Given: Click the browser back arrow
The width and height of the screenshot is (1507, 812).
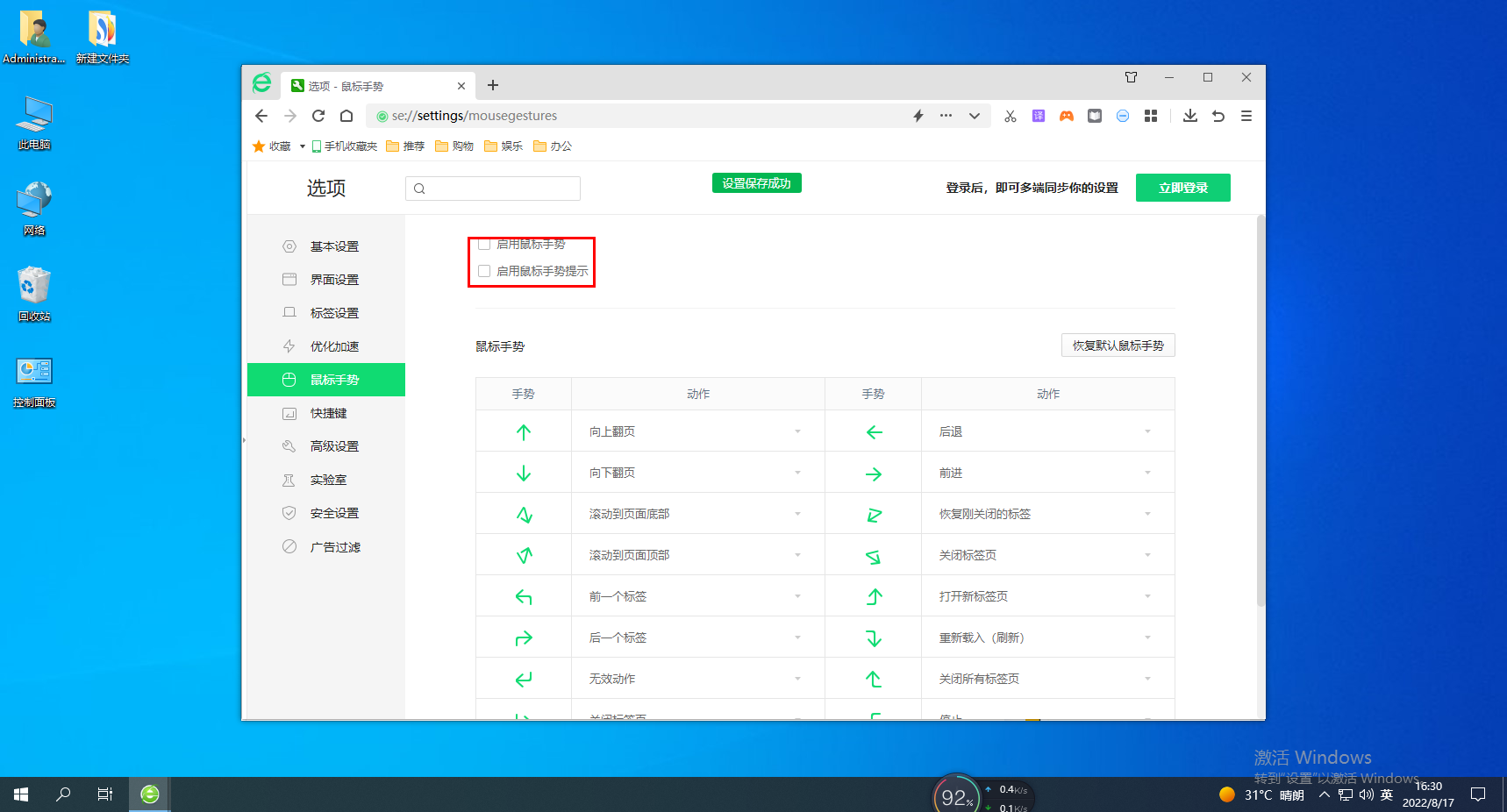Looking at the screenshot, I should [x=261, y=116].
